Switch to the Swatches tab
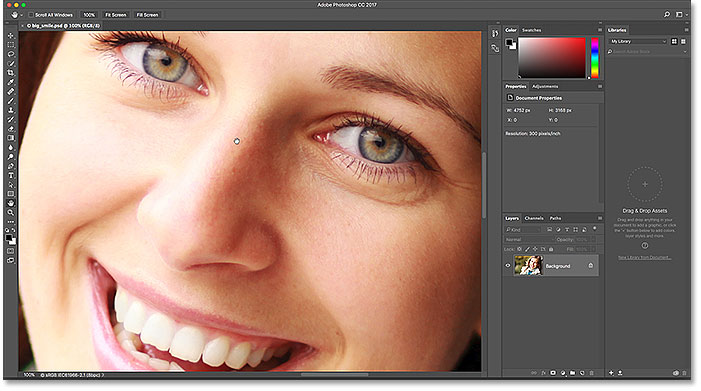Viewport: 701px width, 391px height. (x=532, y=30)
